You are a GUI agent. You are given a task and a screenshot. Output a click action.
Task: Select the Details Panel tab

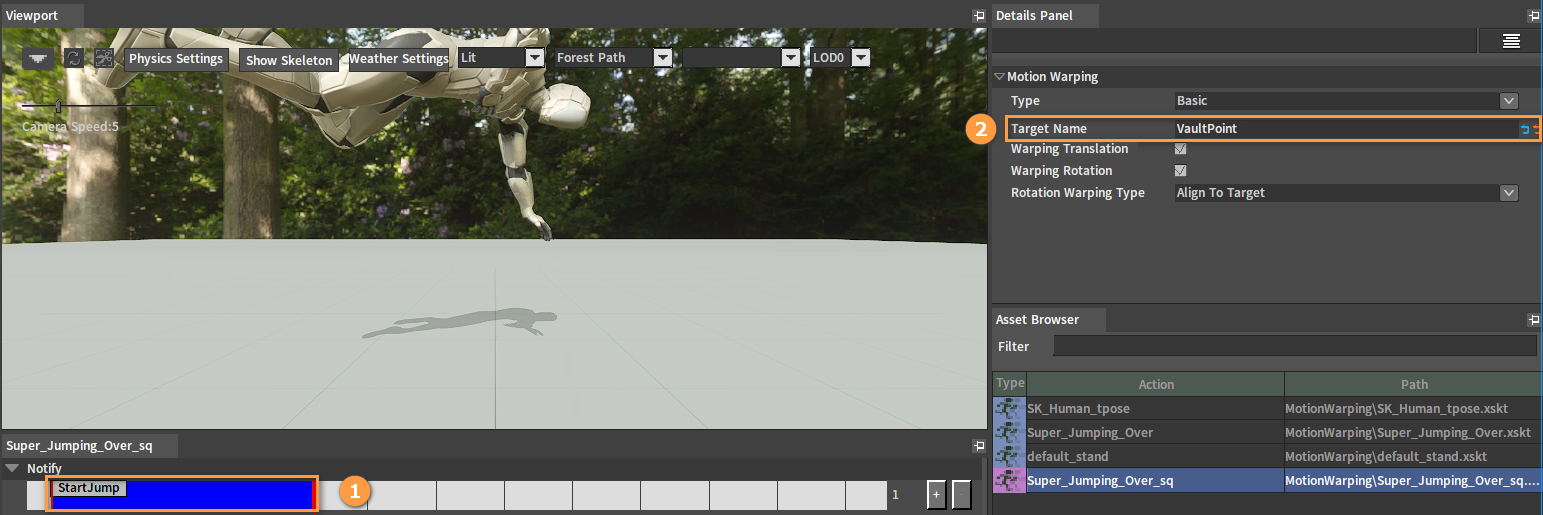[1046, 15]
